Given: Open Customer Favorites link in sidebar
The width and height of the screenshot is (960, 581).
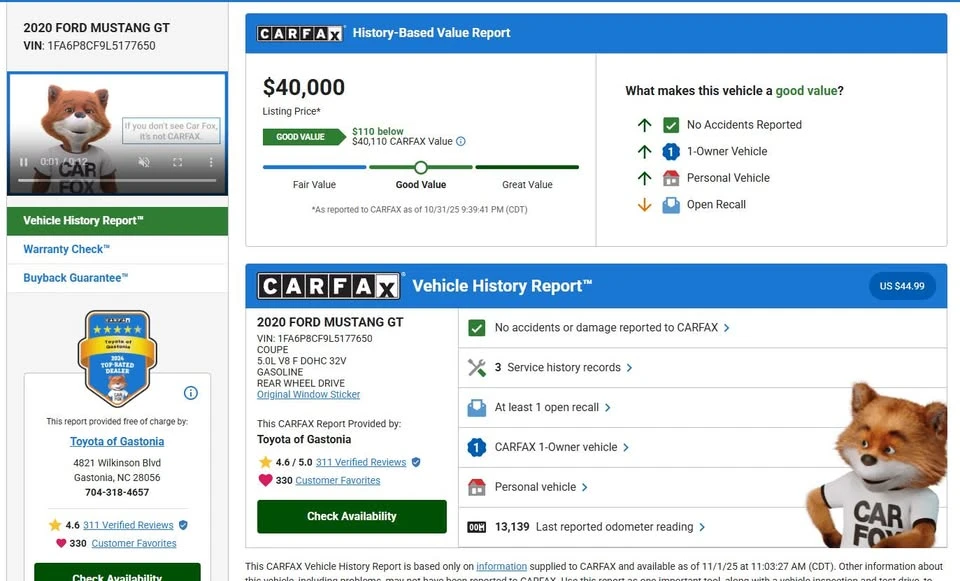Looking at the screenshot, I should tap(133, 544).
